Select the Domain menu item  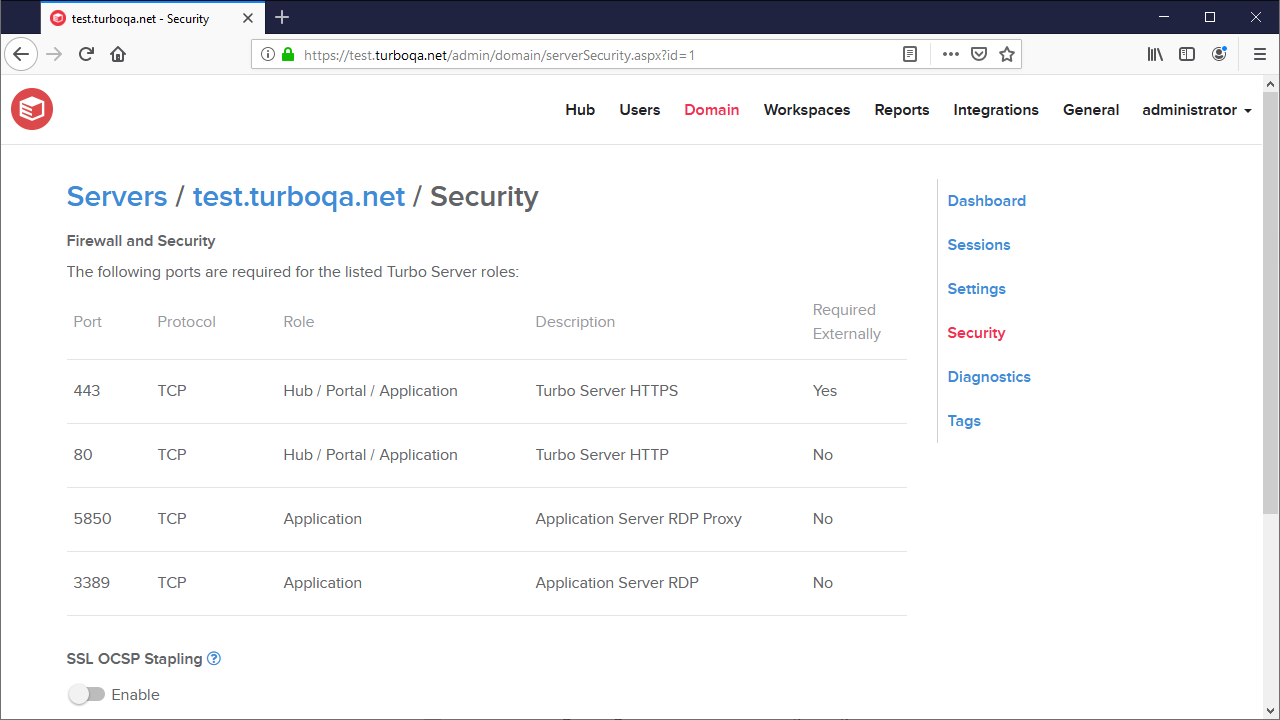pos(711,110)
